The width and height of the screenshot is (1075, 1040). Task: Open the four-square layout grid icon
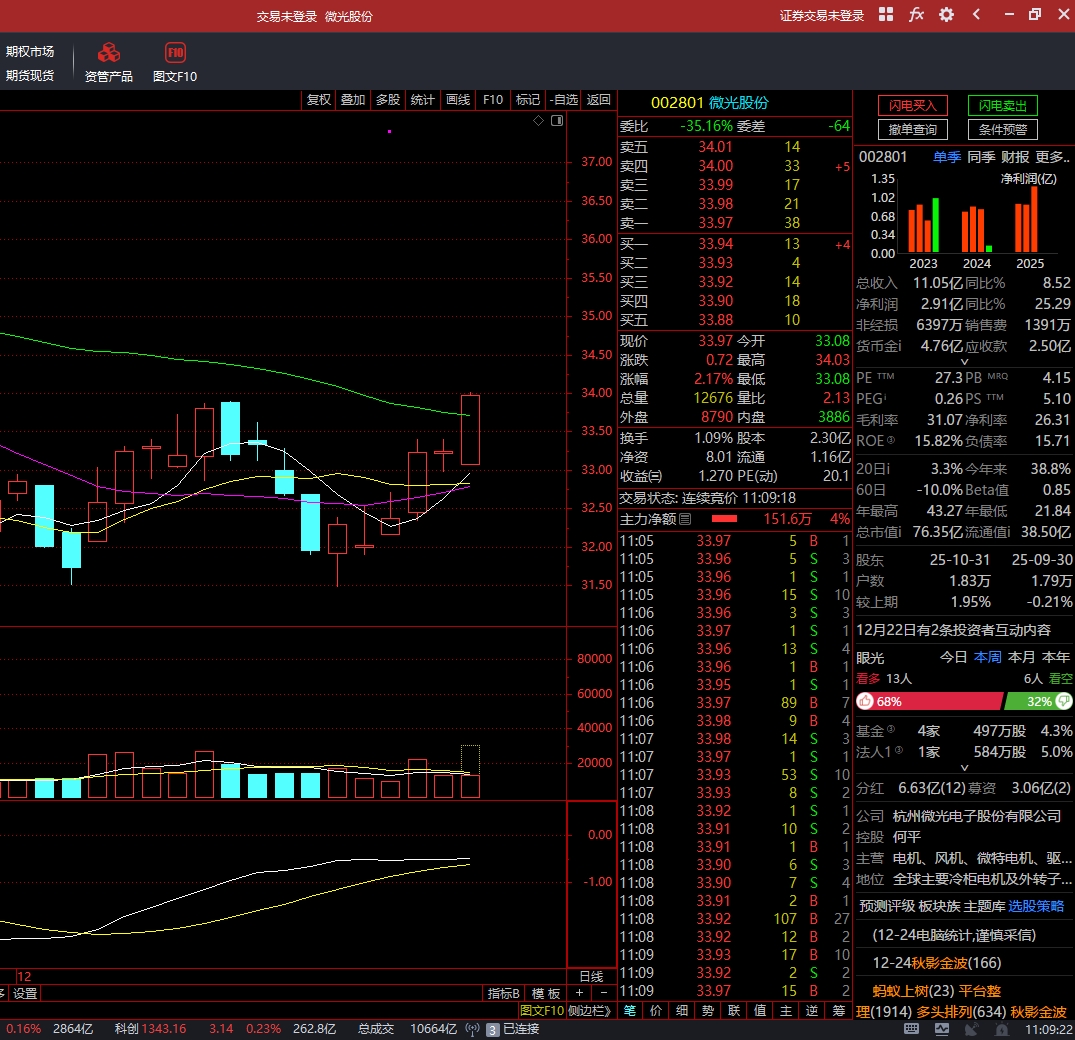point(886,15)
